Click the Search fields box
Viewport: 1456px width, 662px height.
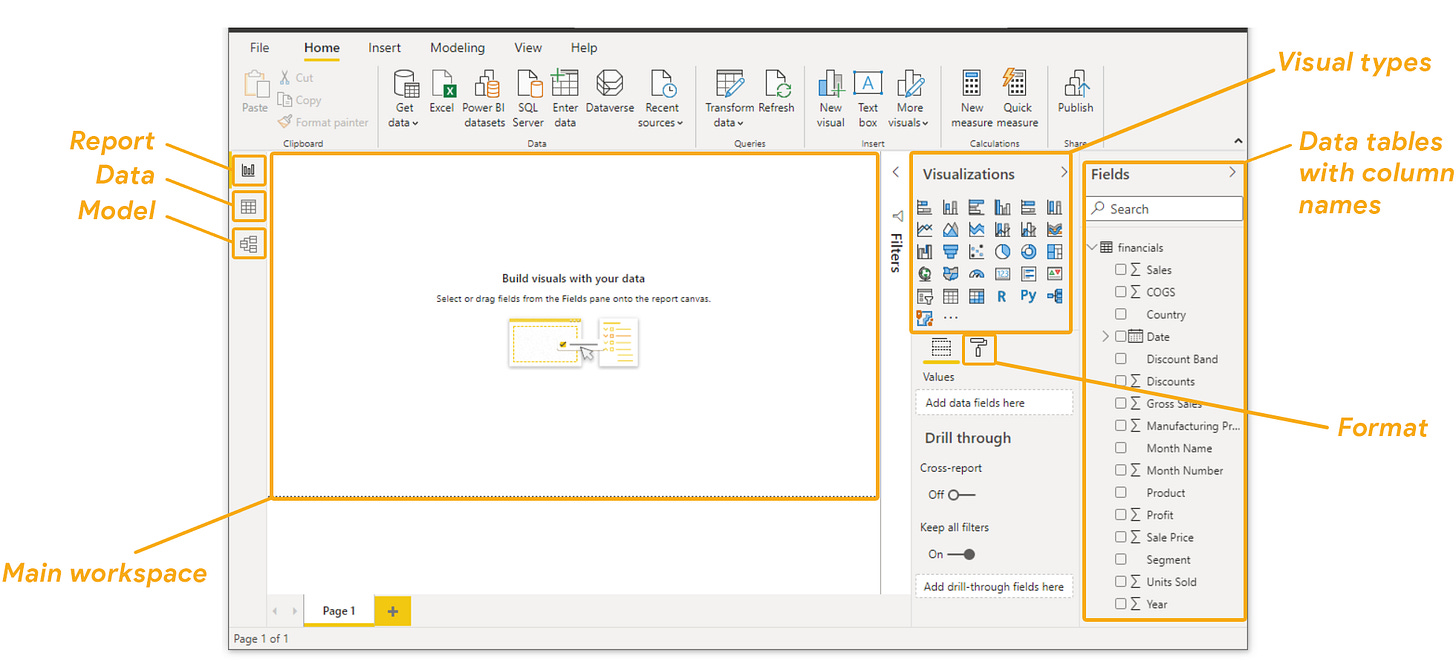(x=1164, y=209)
